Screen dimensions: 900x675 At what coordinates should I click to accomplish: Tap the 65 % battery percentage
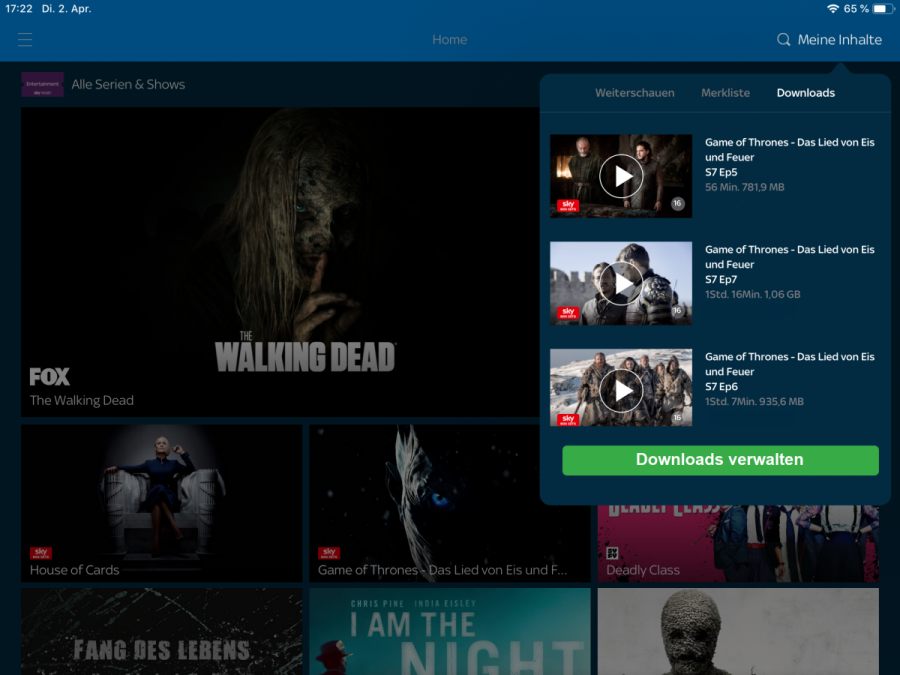coord(856,9)
